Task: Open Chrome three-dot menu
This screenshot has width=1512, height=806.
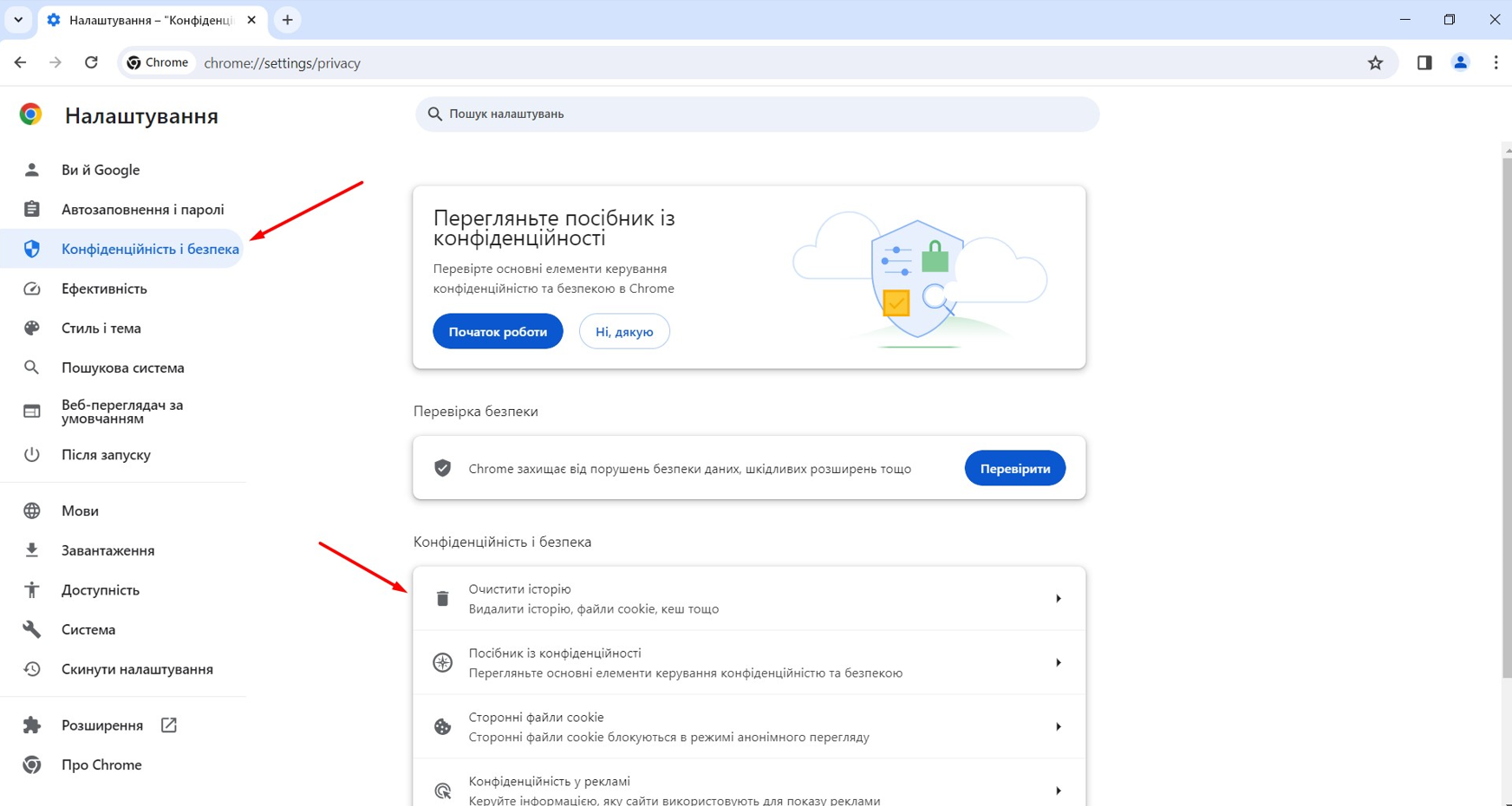Action: click(x=1496, y=62)
